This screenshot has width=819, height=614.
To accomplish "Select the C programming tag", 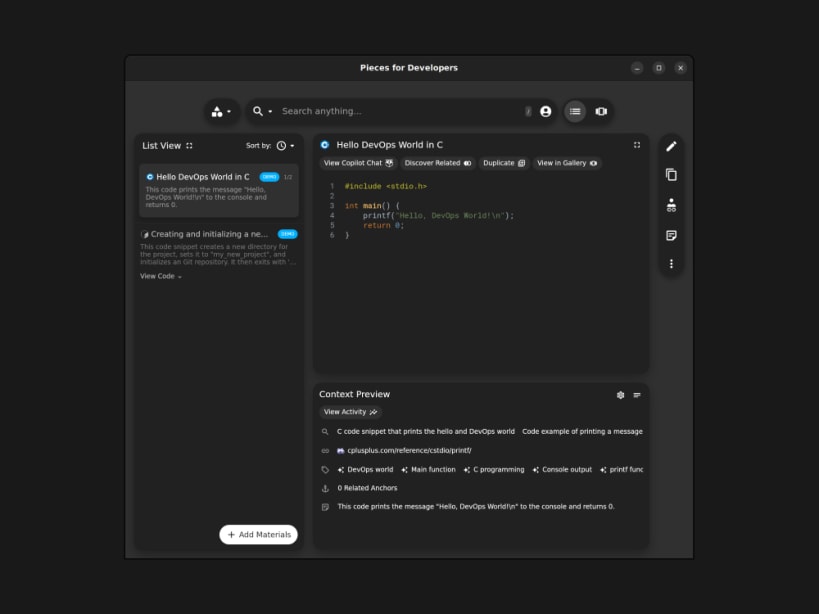I will click(x=494, y=470).
